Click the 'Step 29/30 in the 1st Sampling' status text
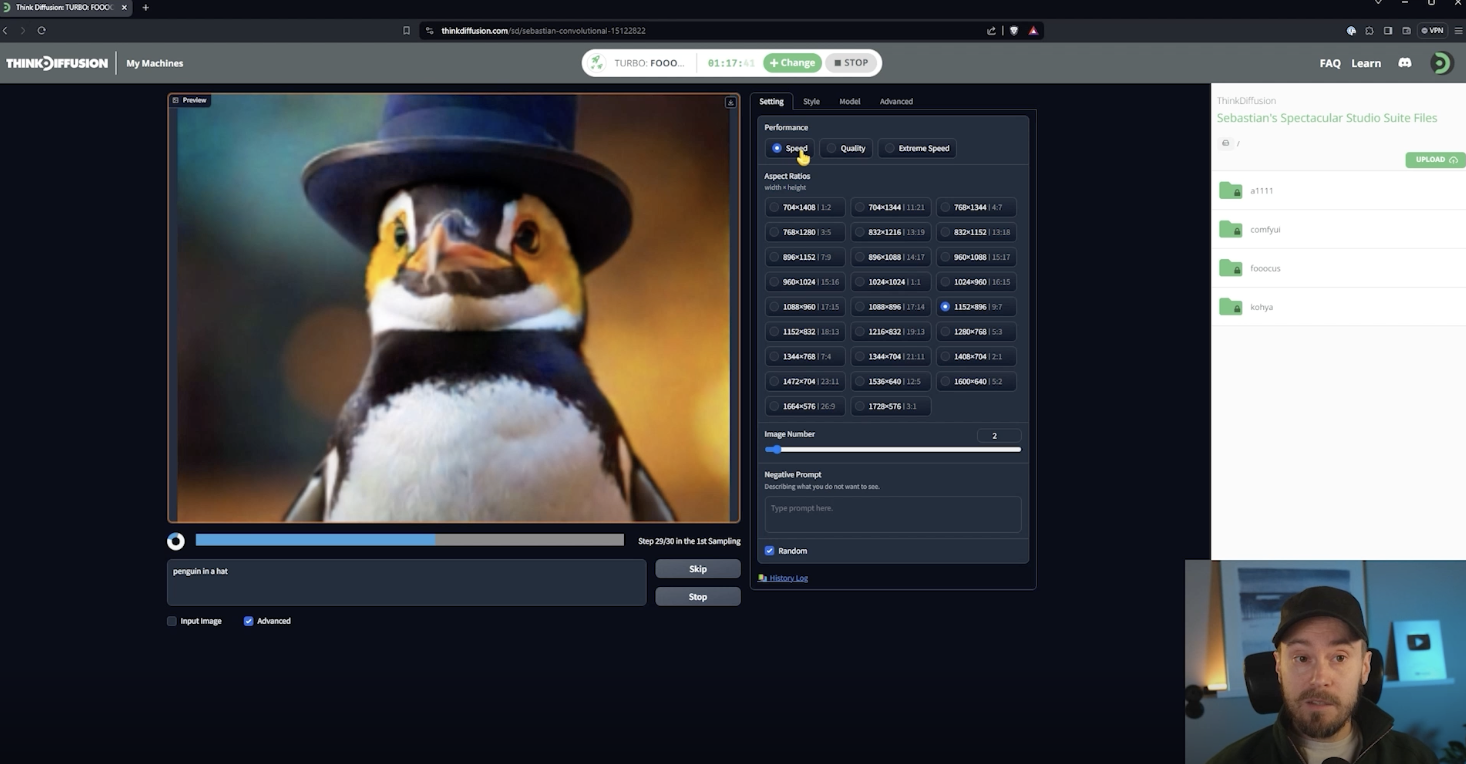 [x=689, y=541]
